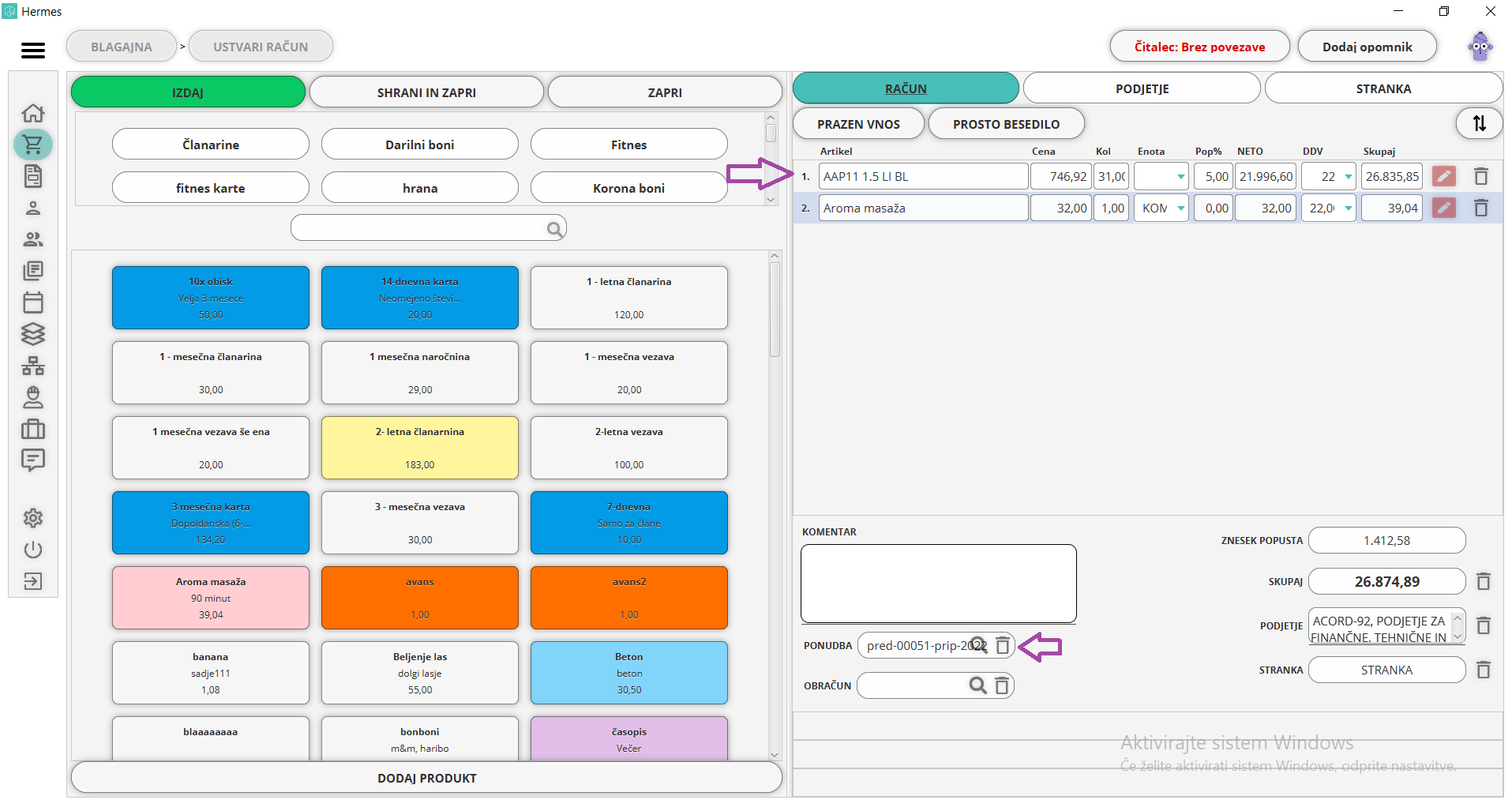Select the Darilni boni category
The height and width of the screenshot is (811, 1512).
pyautogui.click(x=420, y=145)
